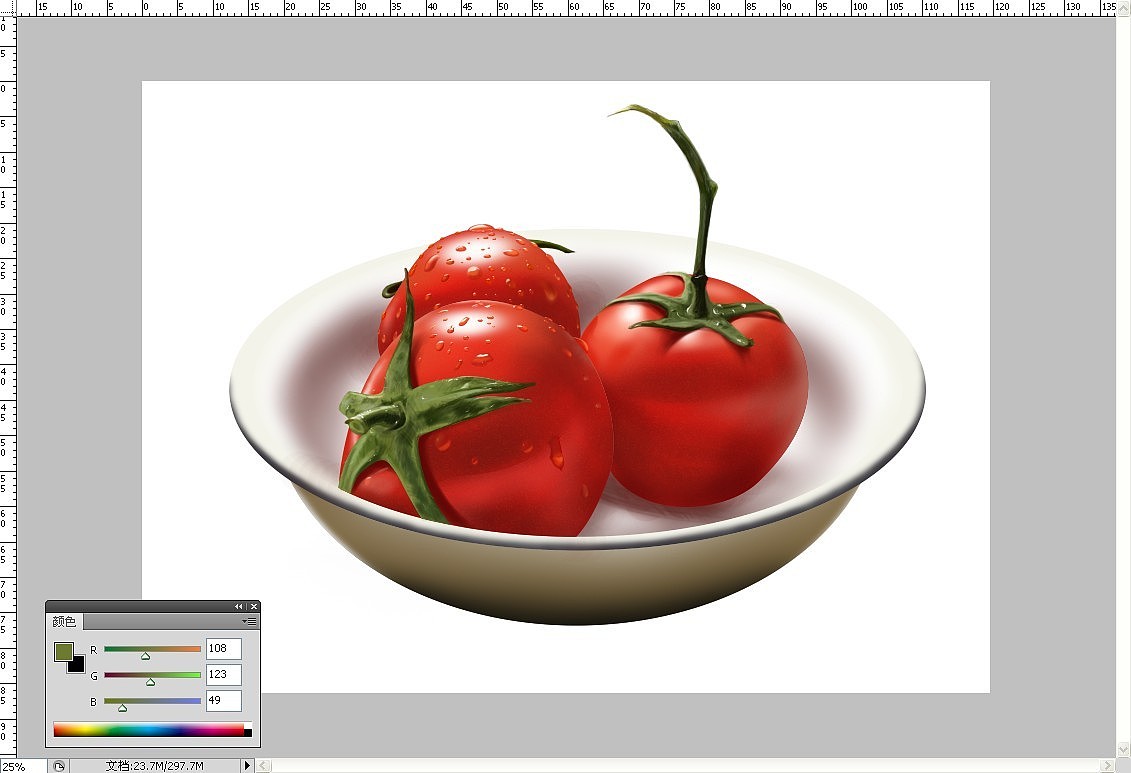This screenshot has width=1131, height=773.
Task: Click the 25% zoom level field
Action: click(x=23, y=766)
